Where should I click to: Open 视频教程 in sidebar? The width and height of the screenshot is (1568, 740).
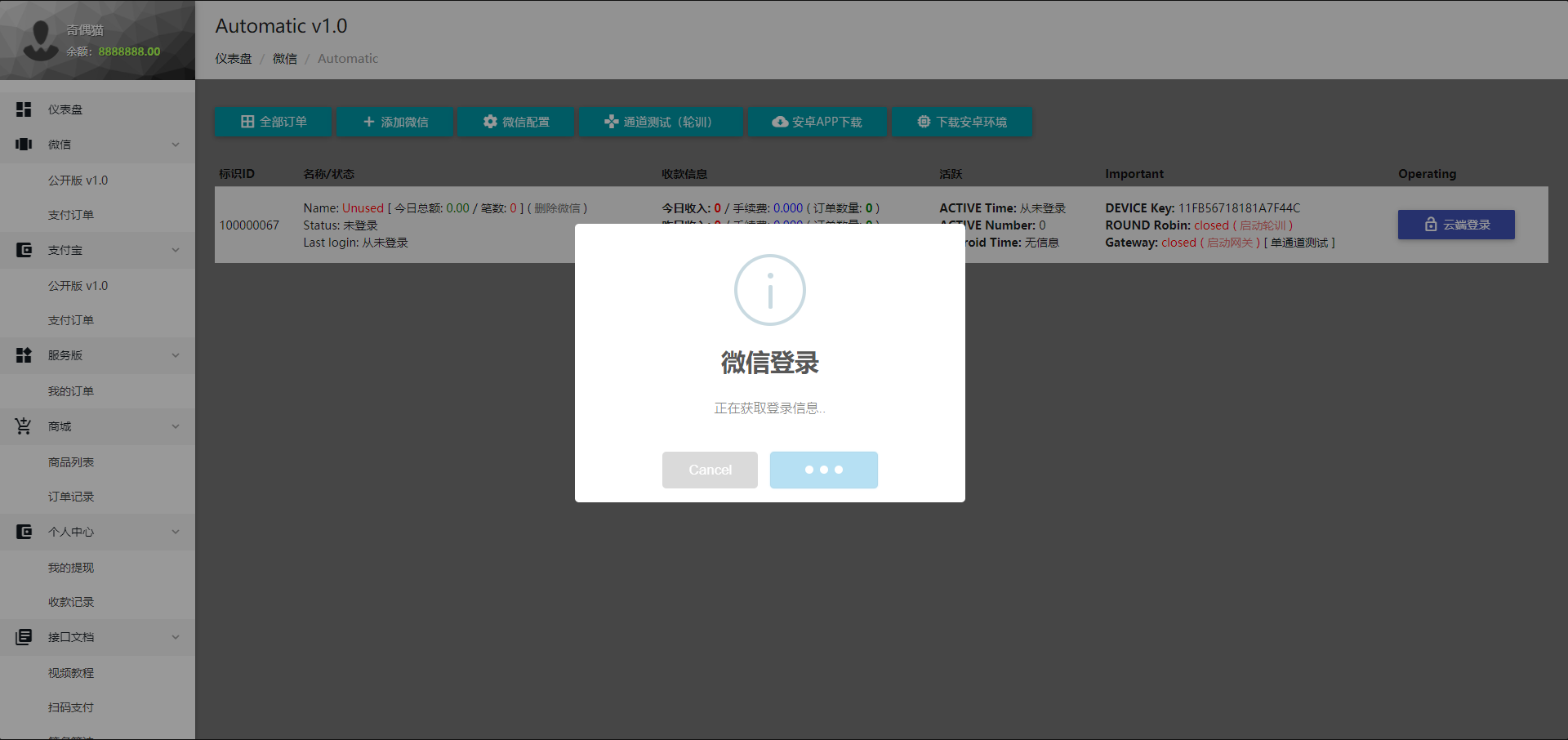[x=71, y=673]
